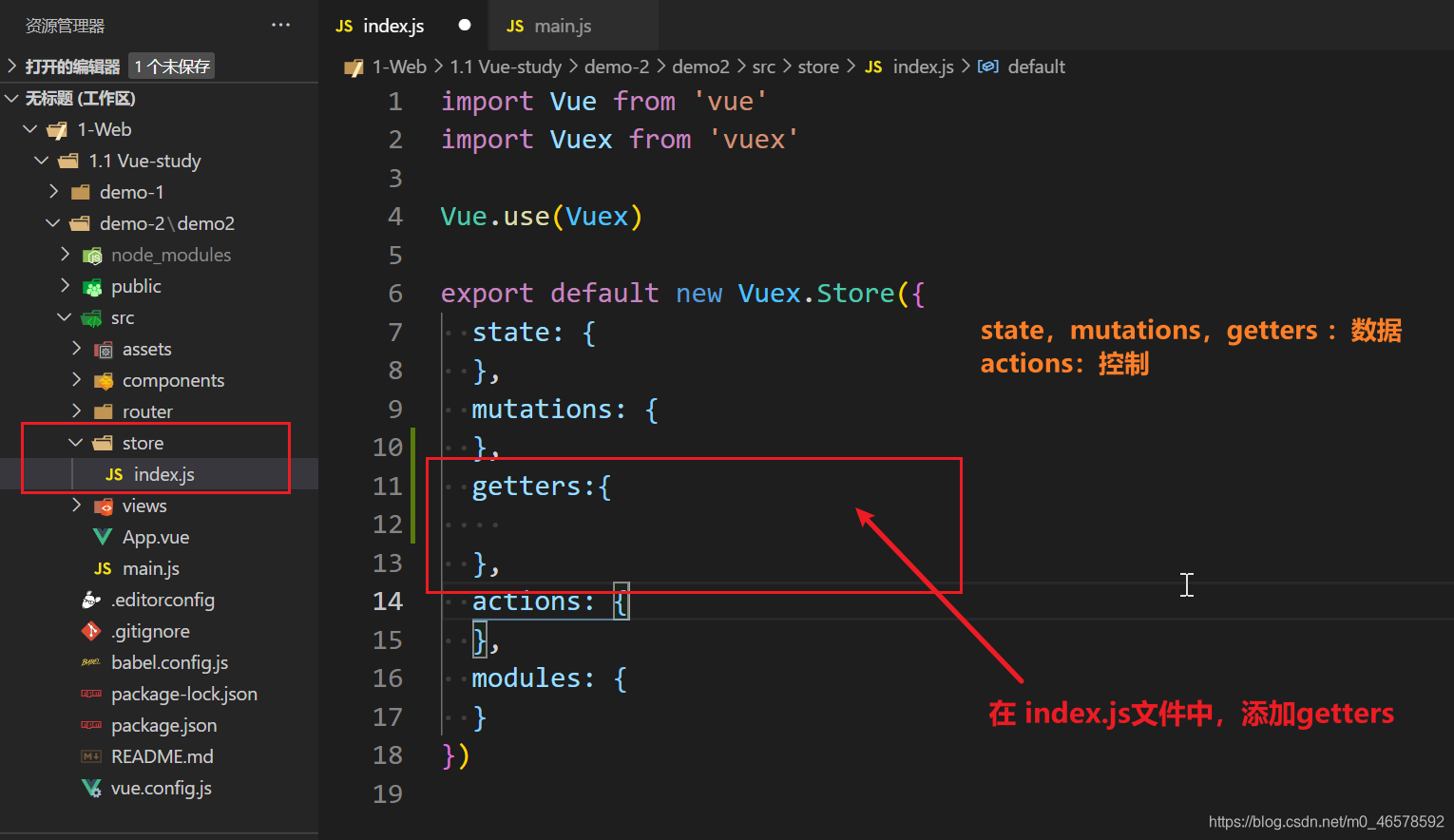Click the 1.1 Vue-study folder icon

coord(68,162)
